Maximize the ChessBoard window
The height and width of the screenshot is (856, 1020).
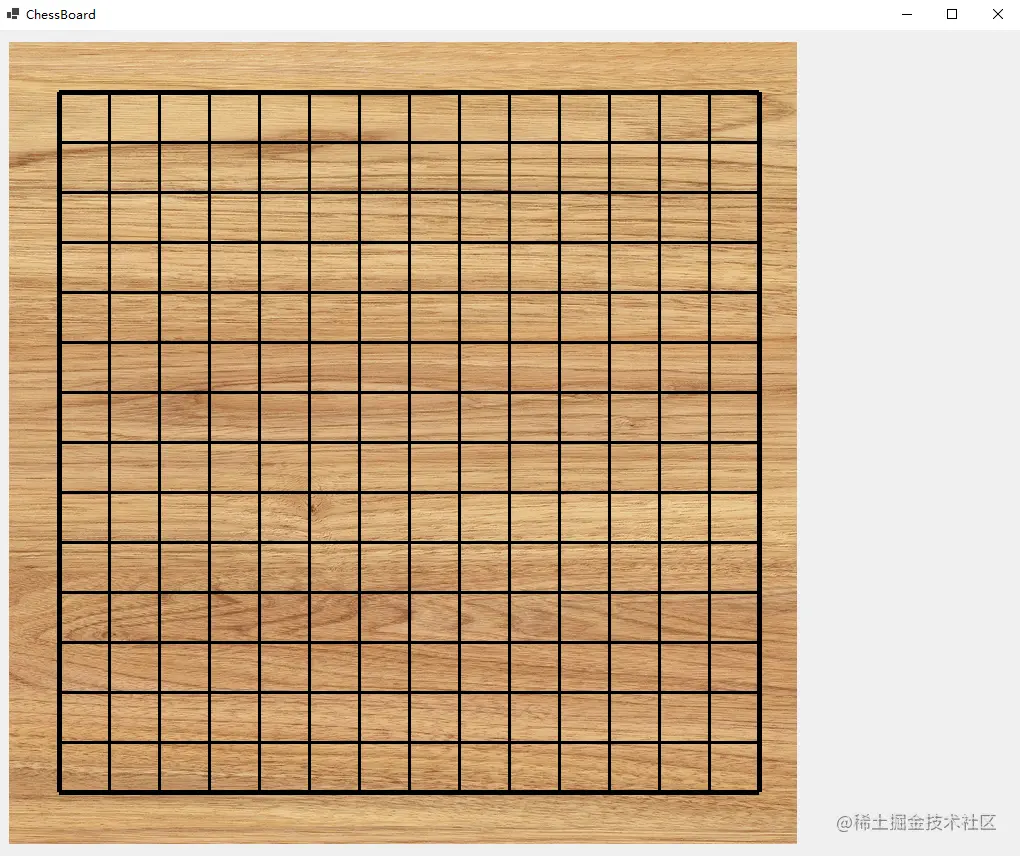[952, 14]
